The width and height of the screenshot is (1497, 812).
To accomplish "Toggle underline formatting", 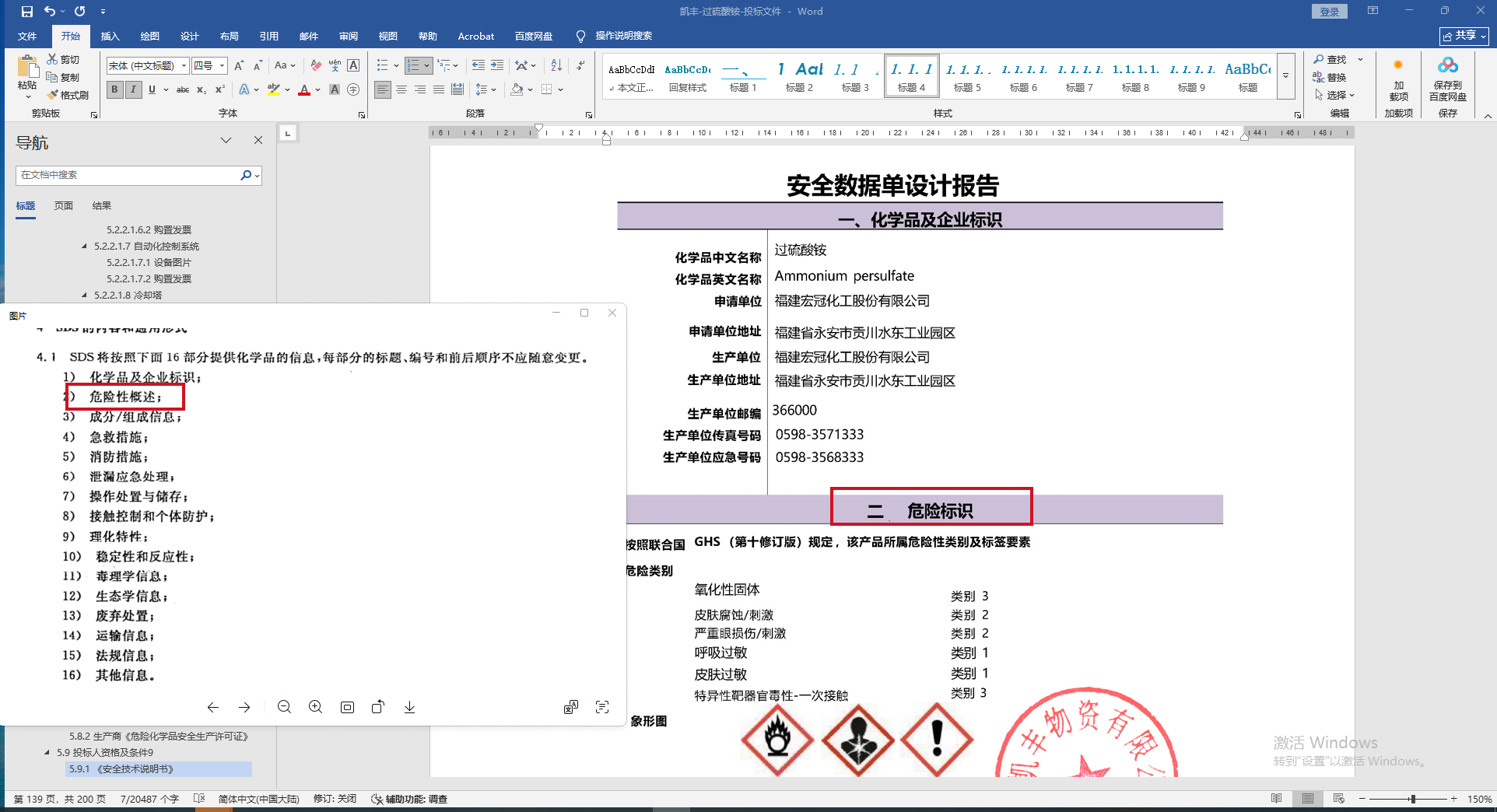I will tap(152, 89).
